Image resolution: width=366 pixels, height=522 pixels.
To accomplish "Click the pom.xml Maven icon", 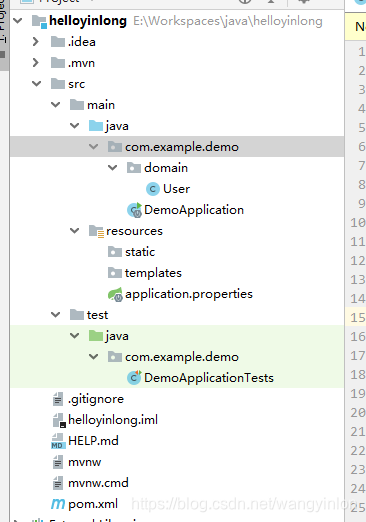I will click(58, 504).
